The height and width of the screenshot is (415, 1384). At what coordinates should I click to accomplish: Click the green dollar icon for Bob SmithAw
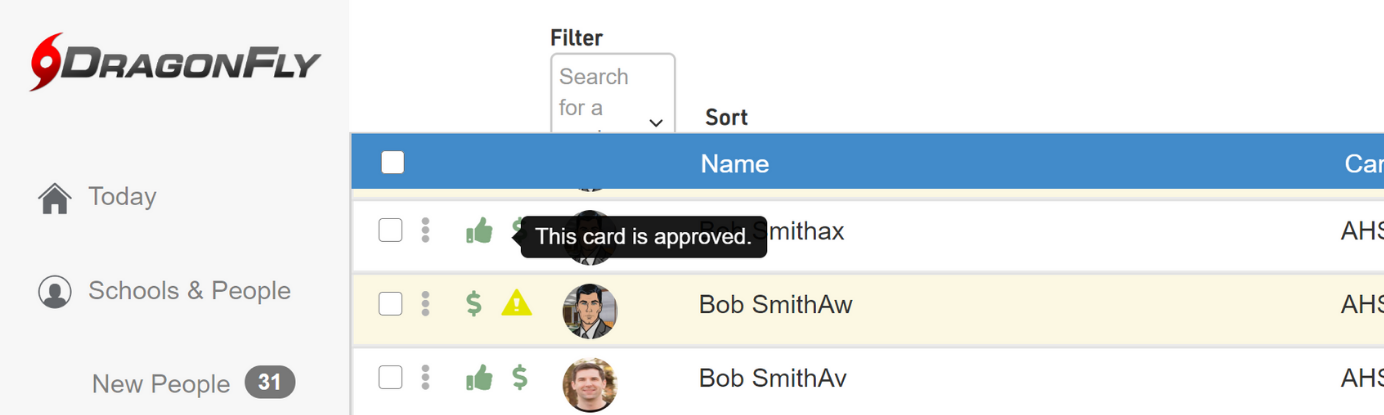[474, 303]
